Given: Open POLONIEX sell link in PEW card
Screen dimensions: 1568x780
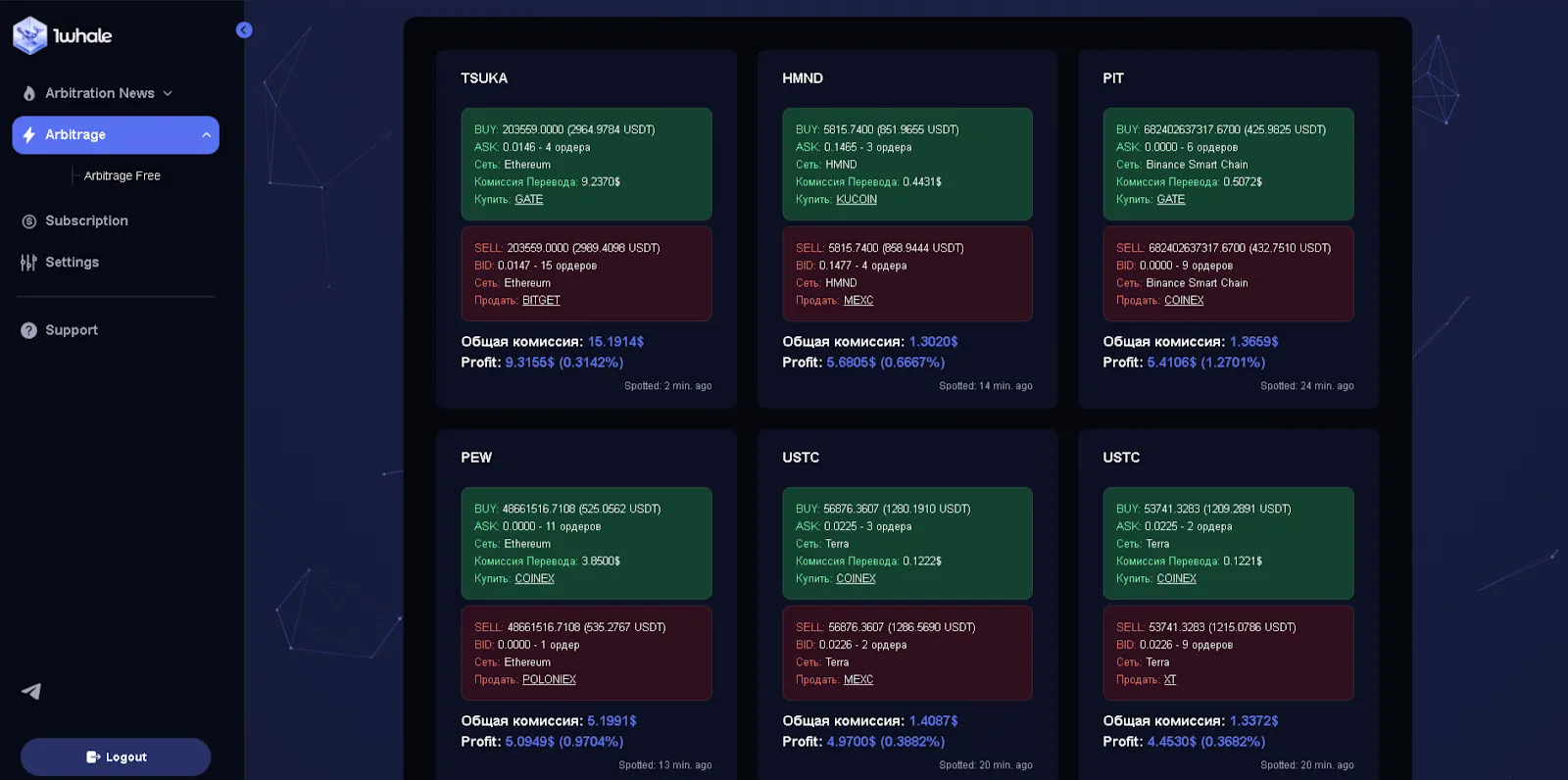Looking at the screenshot, I should click(x=549, y=680).
